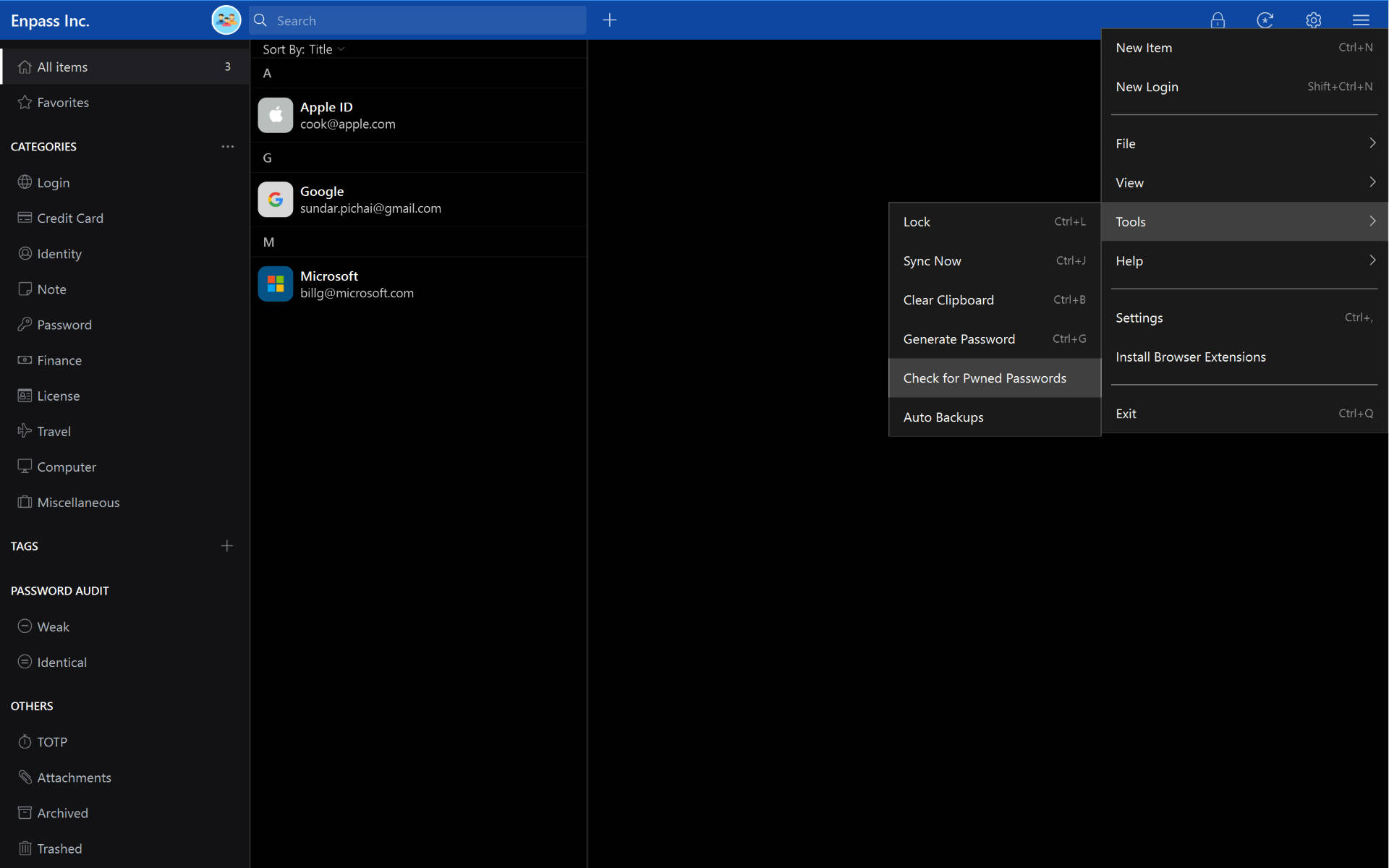Open the Weak passwords audit list
The height and width of the screenshot is (868, 1389).
click(54, 626)
